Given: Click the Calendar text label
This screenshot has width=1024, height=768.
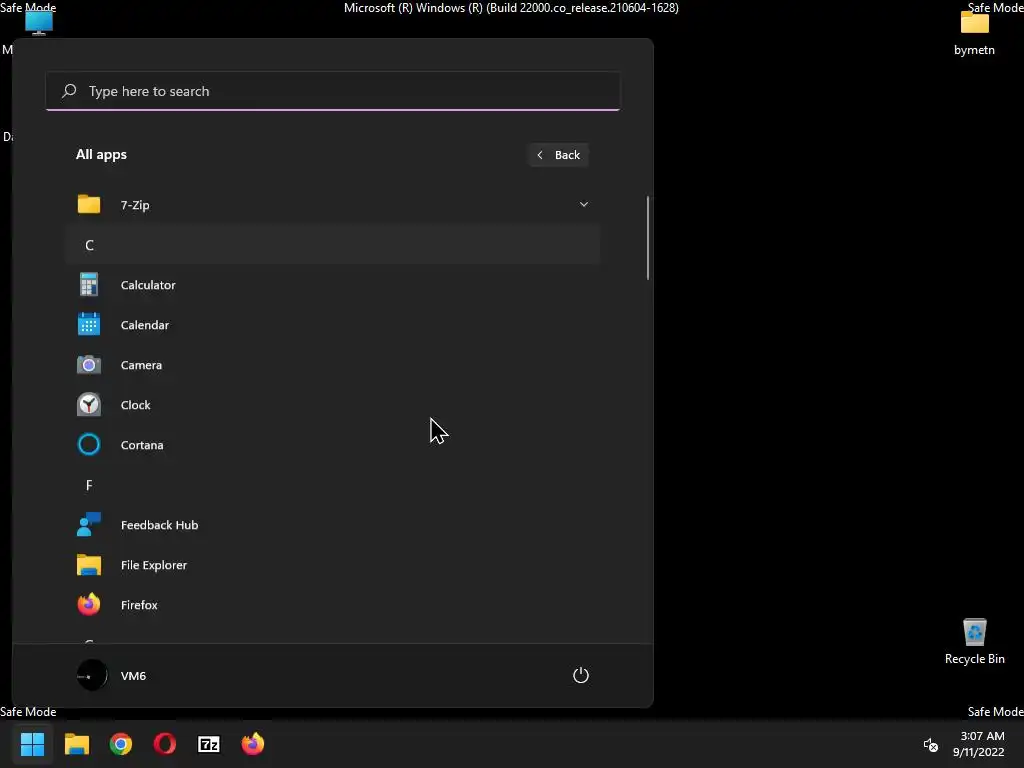Looking at the screenshot, I should click(145, 325).
